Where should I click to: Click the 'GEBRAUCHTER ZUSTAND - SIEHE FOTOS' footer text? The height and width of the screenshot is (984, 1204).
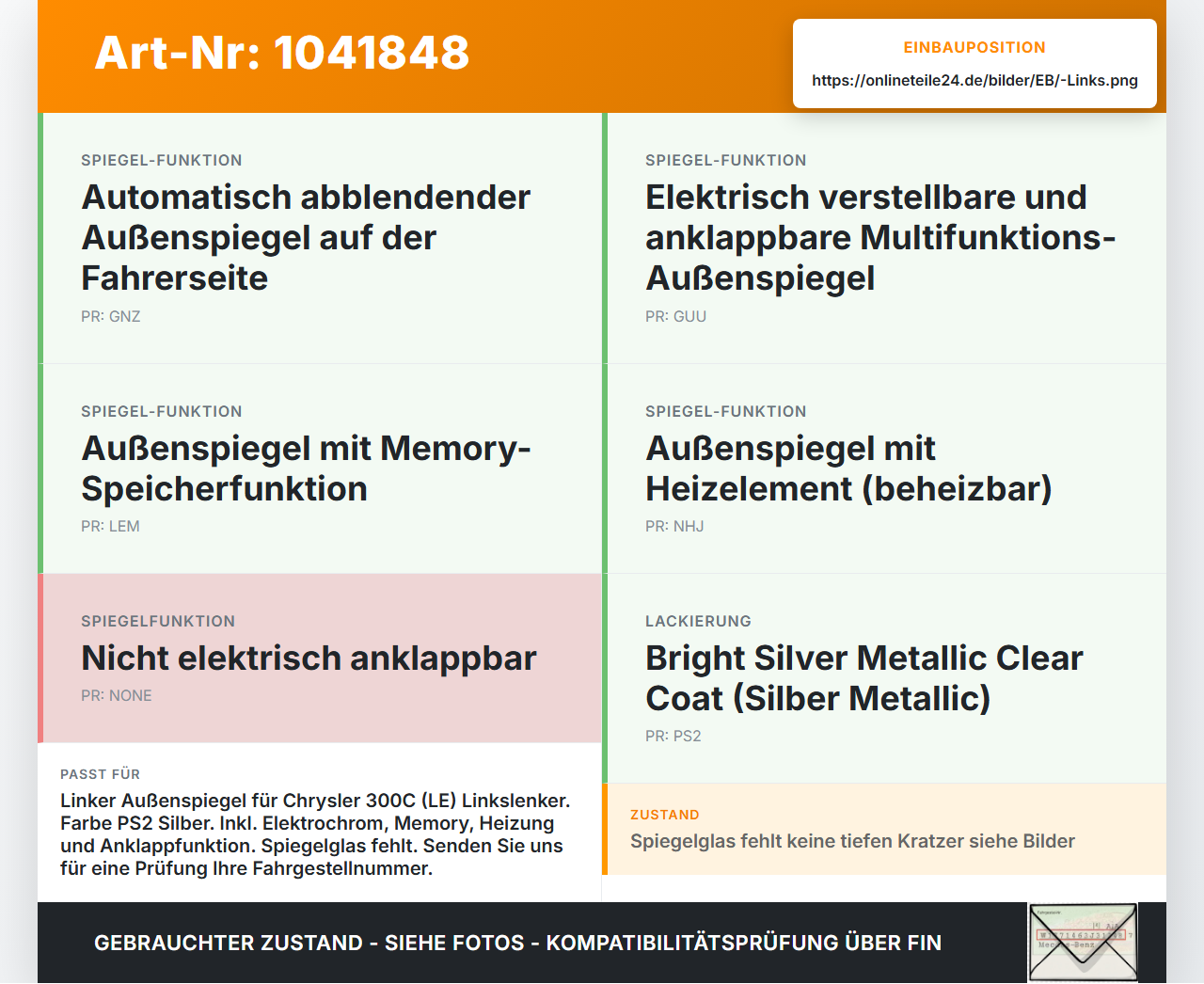click(x=517, y=943)
